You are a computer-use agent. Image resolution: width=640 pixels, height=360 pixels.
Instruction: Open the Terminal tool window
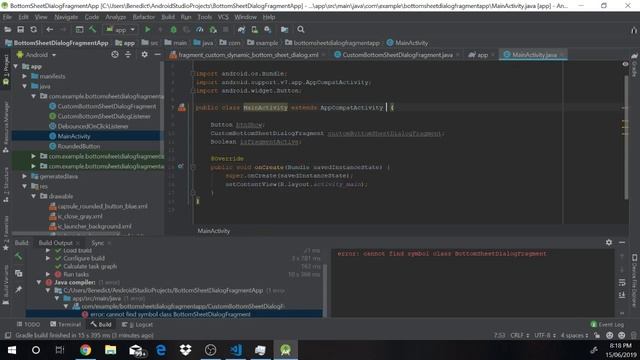[65, 324]
